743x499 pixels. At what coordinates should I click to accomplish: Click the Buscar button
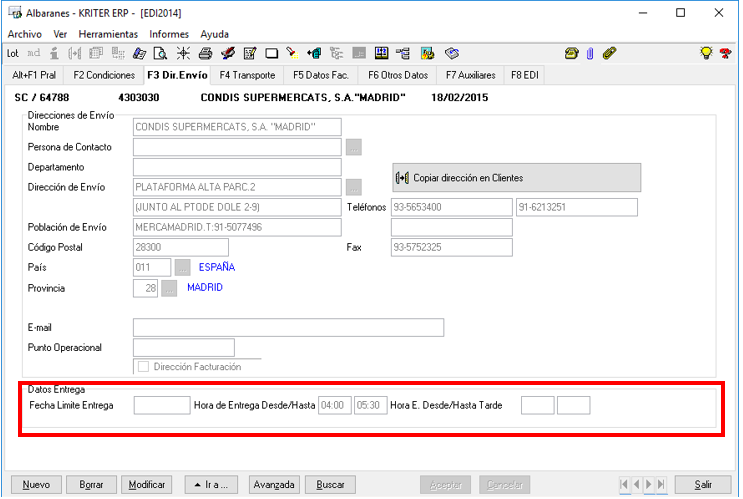click(x=330, y=485)
